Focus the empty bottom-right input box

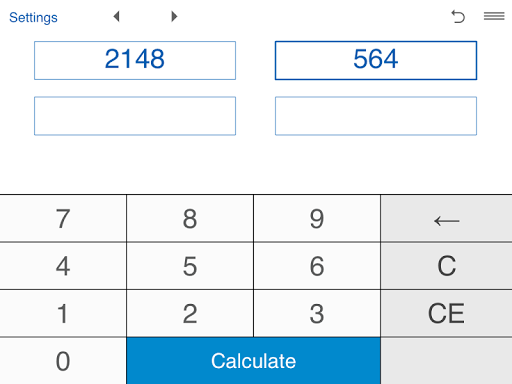coord(376,116)
